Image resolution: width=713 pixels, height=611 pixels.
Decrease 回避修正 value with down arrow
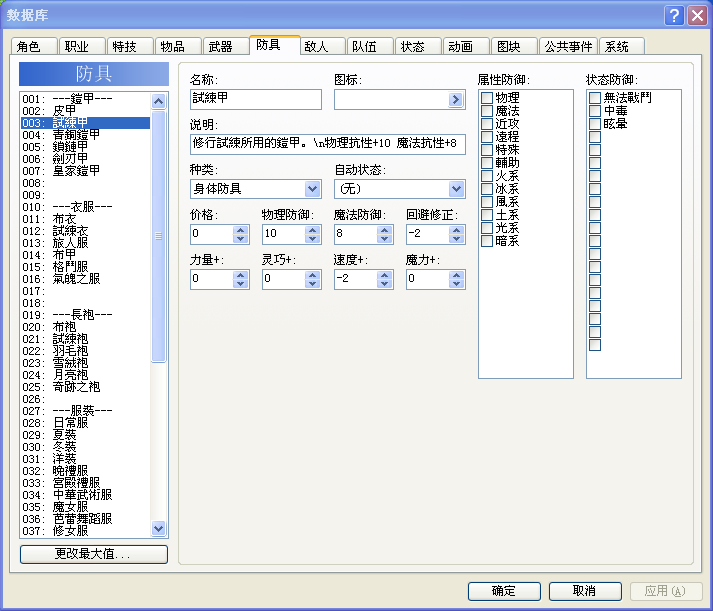(456, 239)
